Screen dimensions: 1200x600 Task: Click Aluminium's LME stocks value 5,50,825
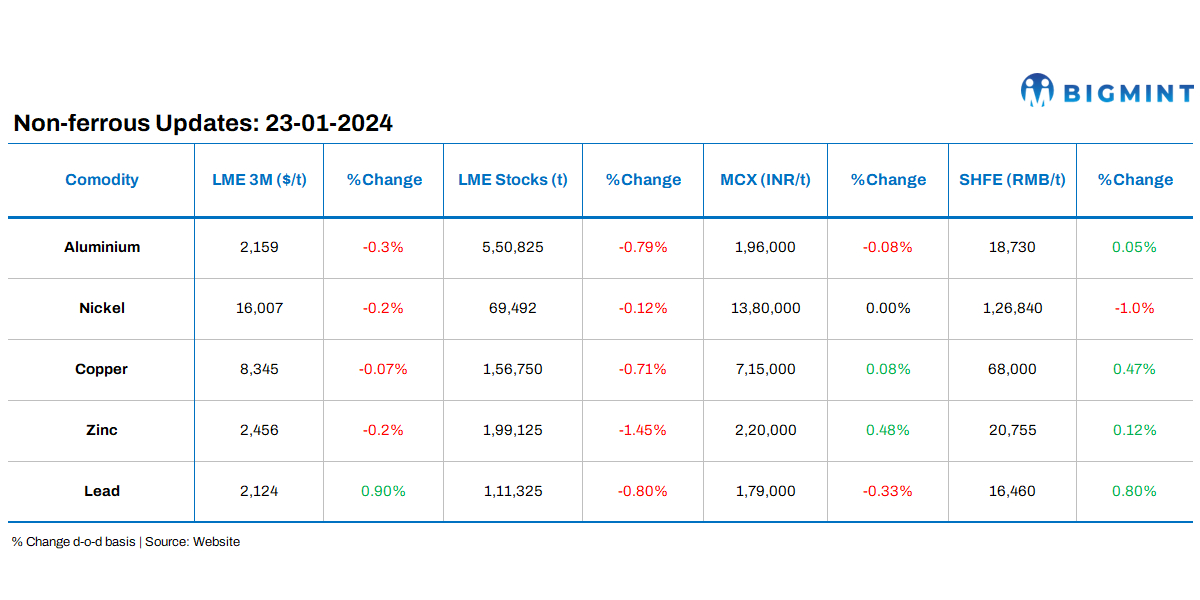pos(513,247)
